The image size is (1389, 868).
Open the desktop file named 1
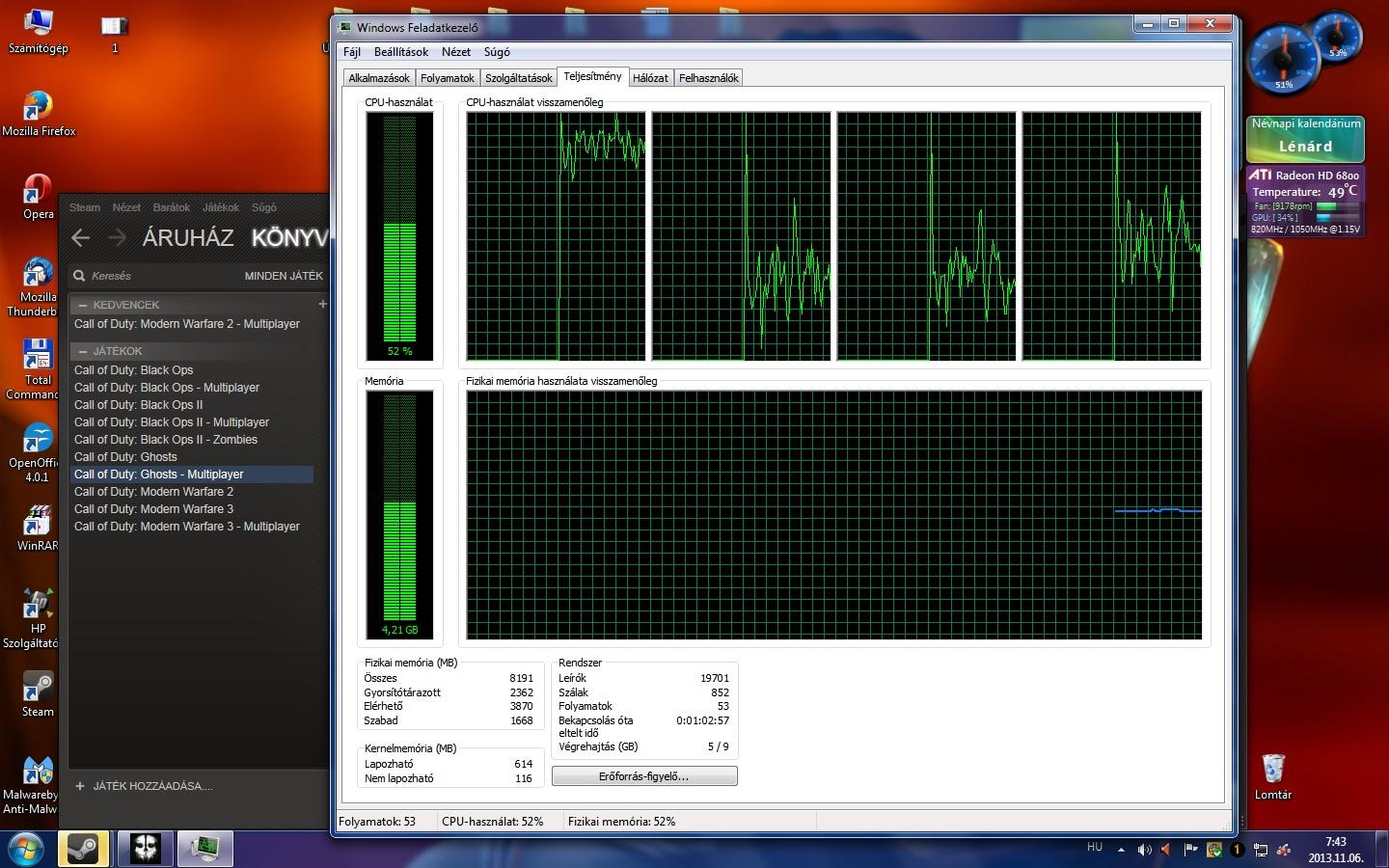click(115, 34)
